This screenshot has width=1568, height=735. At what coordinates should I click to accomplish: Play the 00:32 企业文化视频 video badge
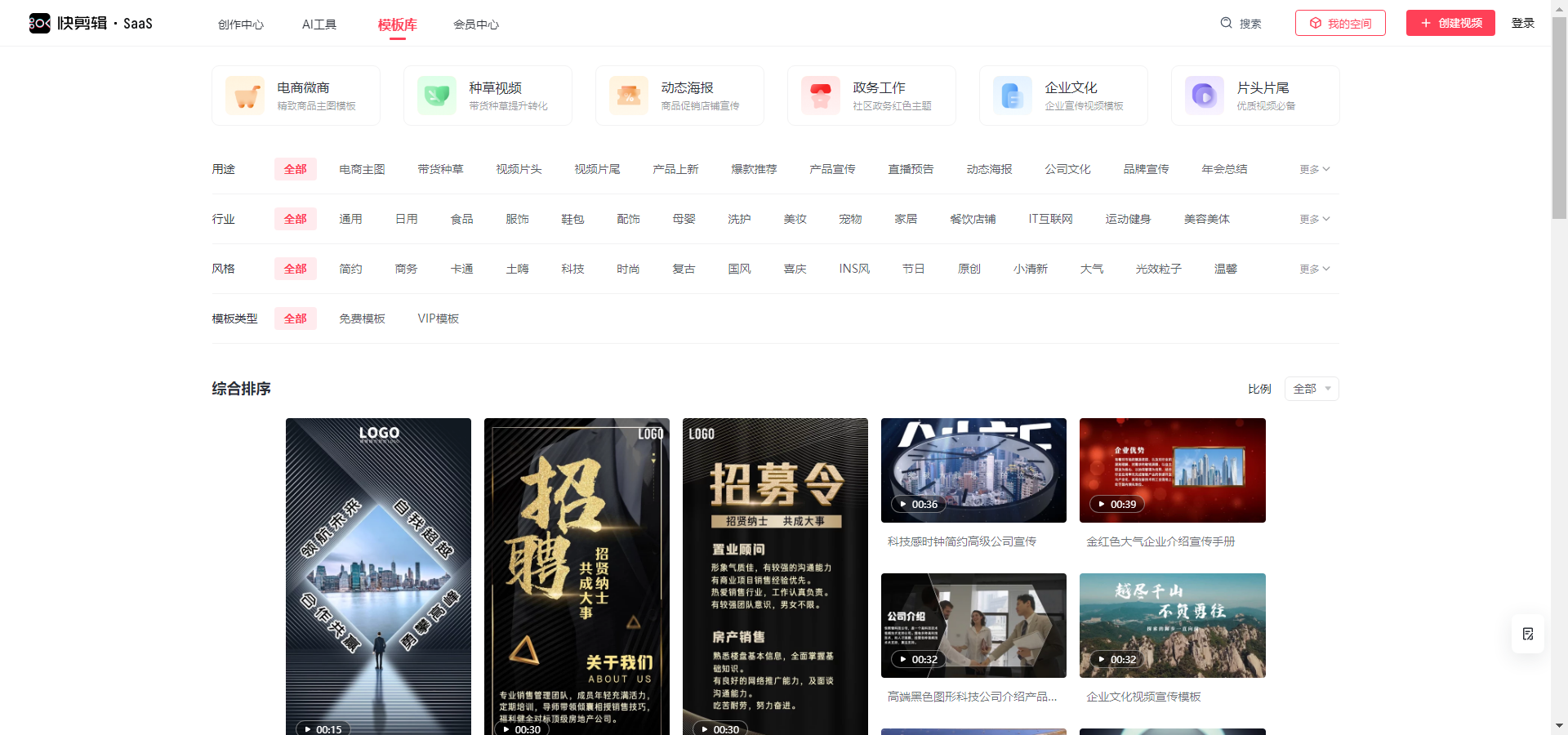(x=1116, y=659)
